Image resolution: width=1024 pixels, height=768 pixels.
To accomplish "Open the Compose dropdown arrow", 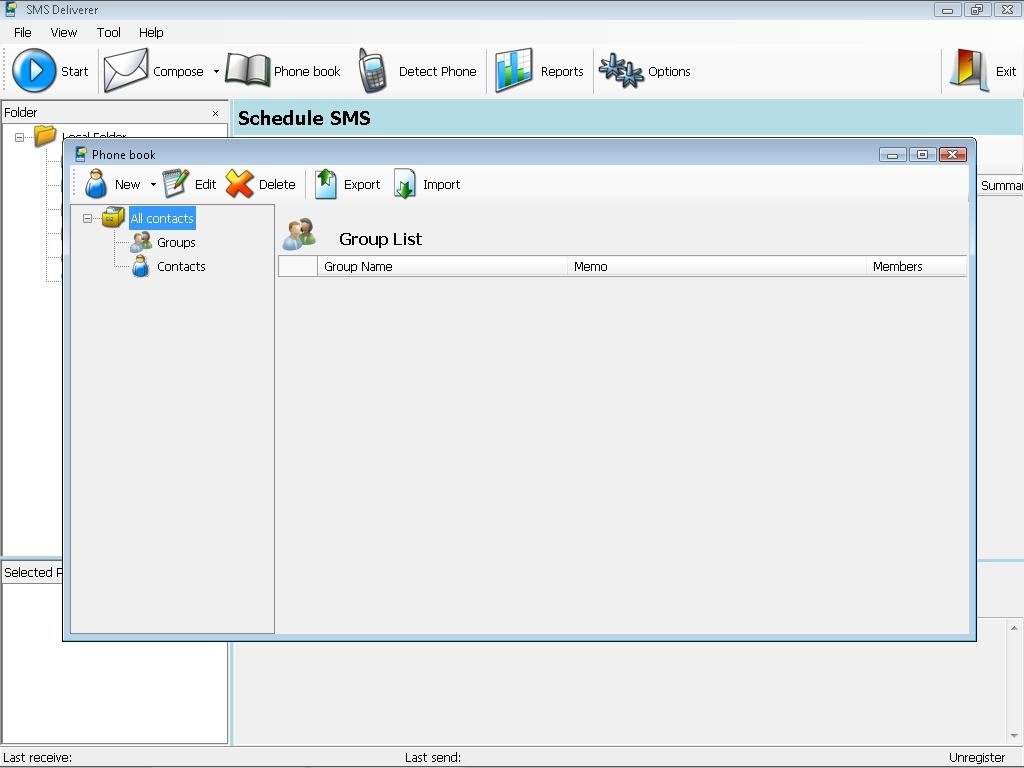I will [x=216, y=71].
